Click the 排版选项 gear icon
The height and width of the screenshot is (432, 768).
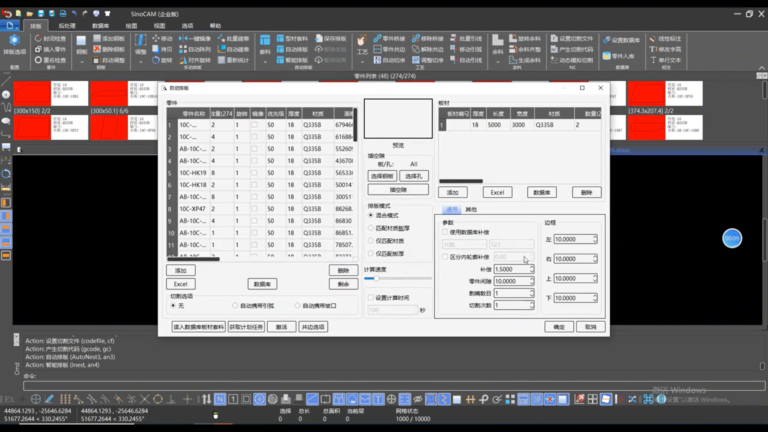(x=14, y=41)
